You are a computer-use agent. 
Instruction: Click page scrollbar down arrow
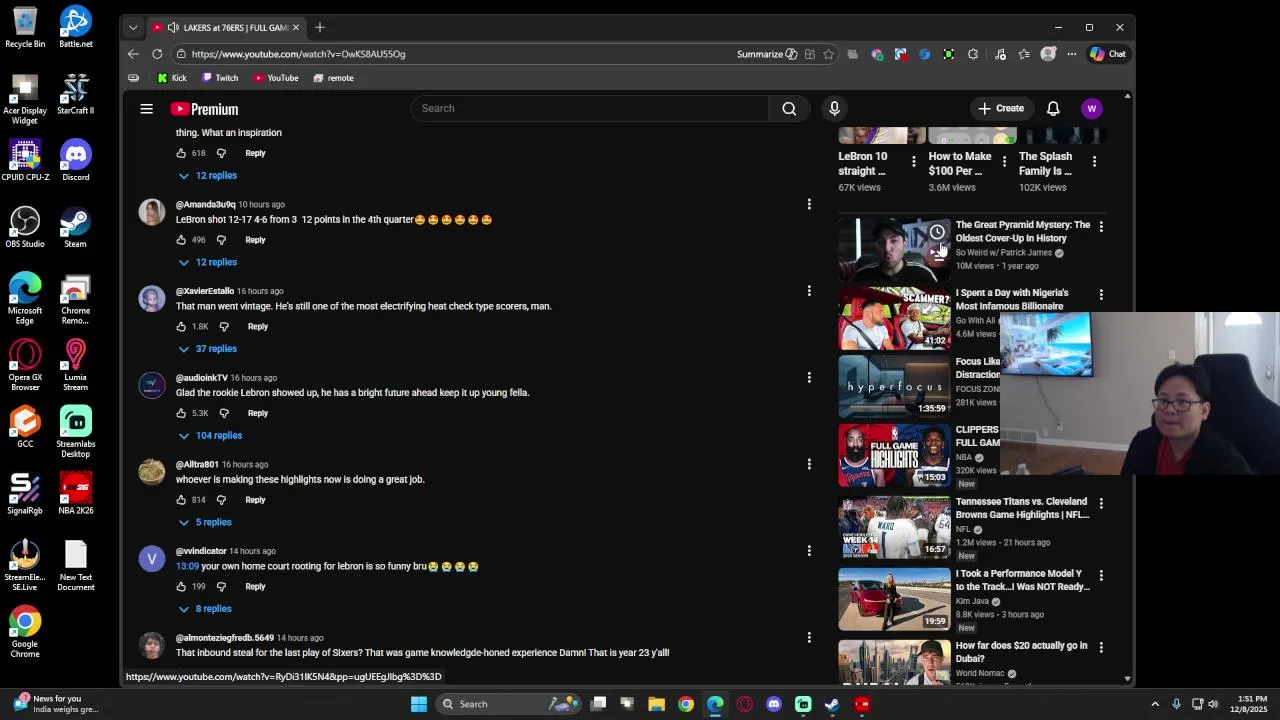pos(1127,679)
